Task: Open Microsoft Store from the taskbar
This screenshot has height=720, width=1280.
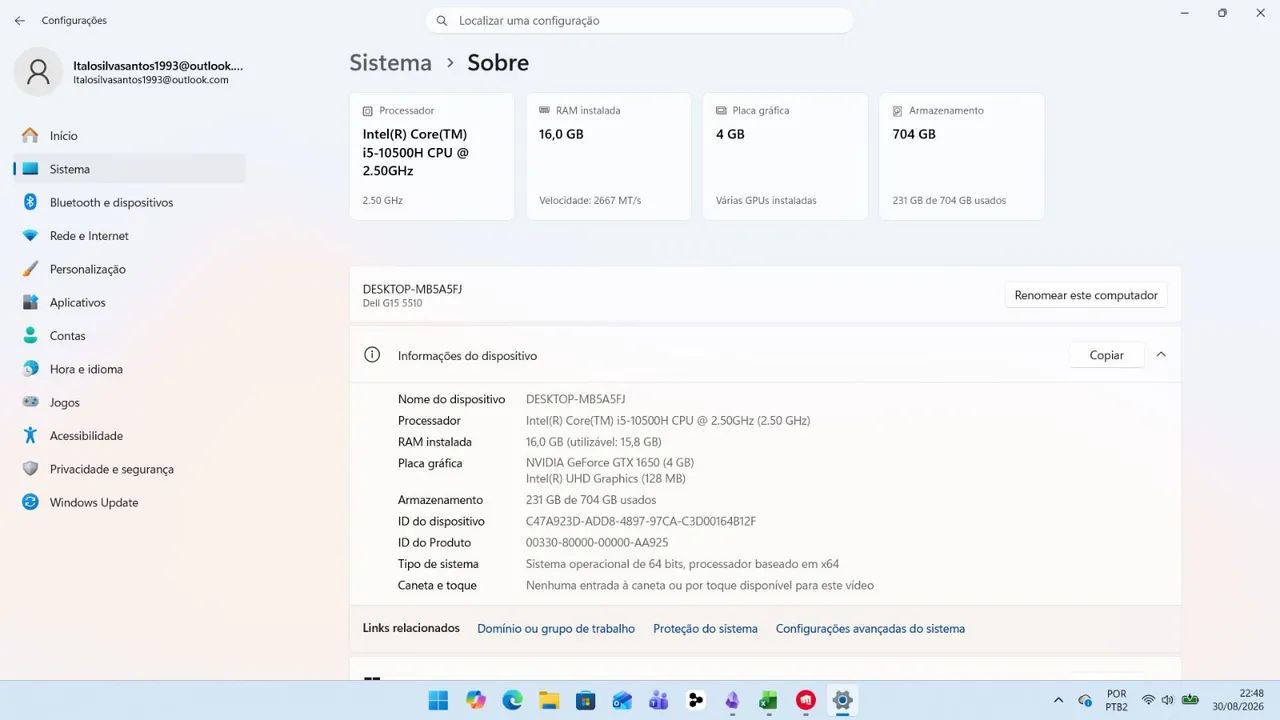Action: pos(585,700)
